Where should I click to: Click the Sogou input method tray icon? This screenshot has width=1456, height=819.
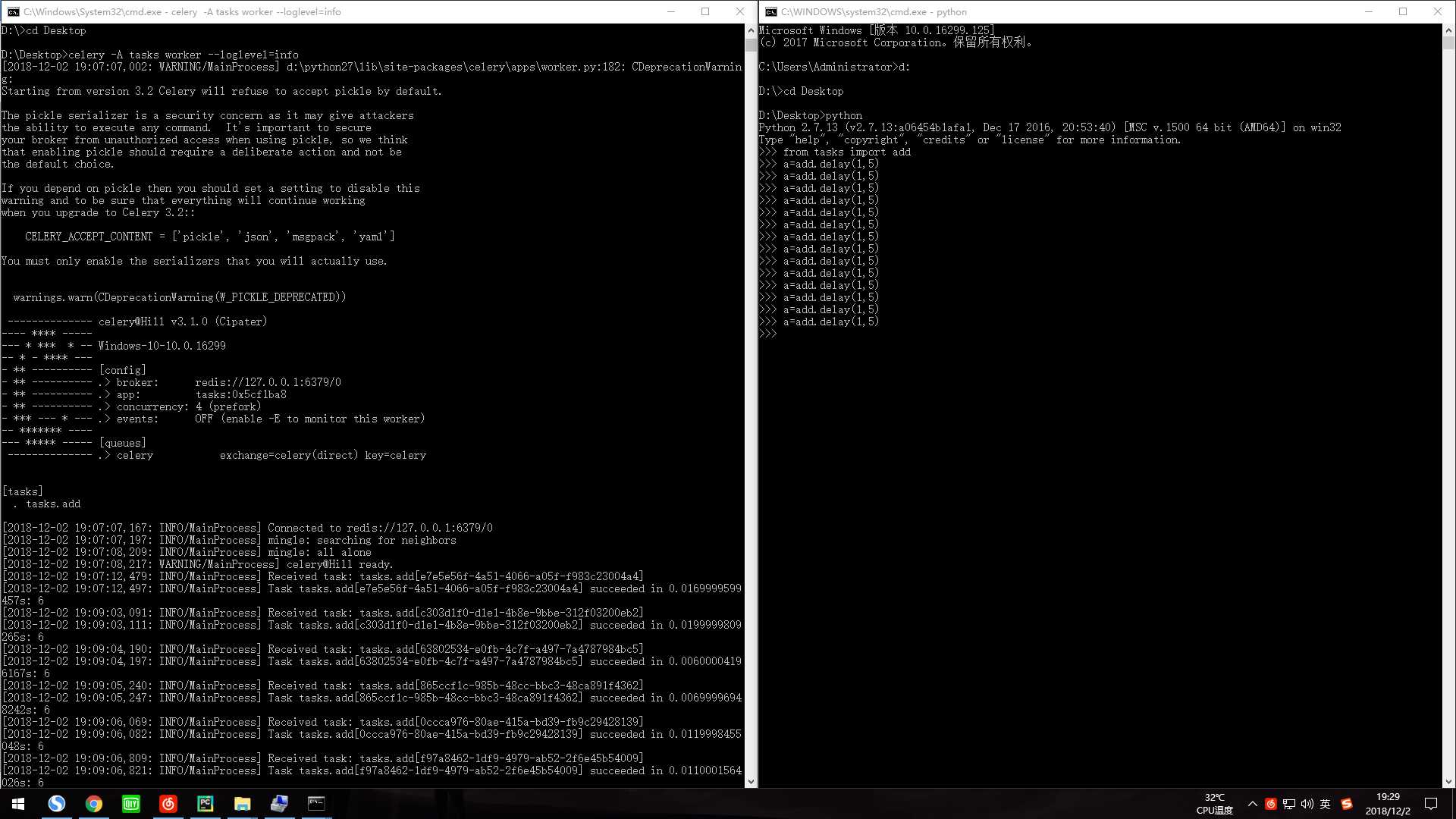(1347, 804)
